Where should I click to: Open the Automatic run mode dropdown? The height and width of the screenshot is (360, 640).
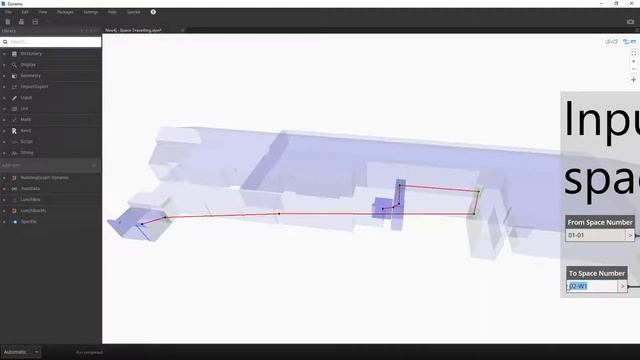pyautogui.click(x=20, y=352)
